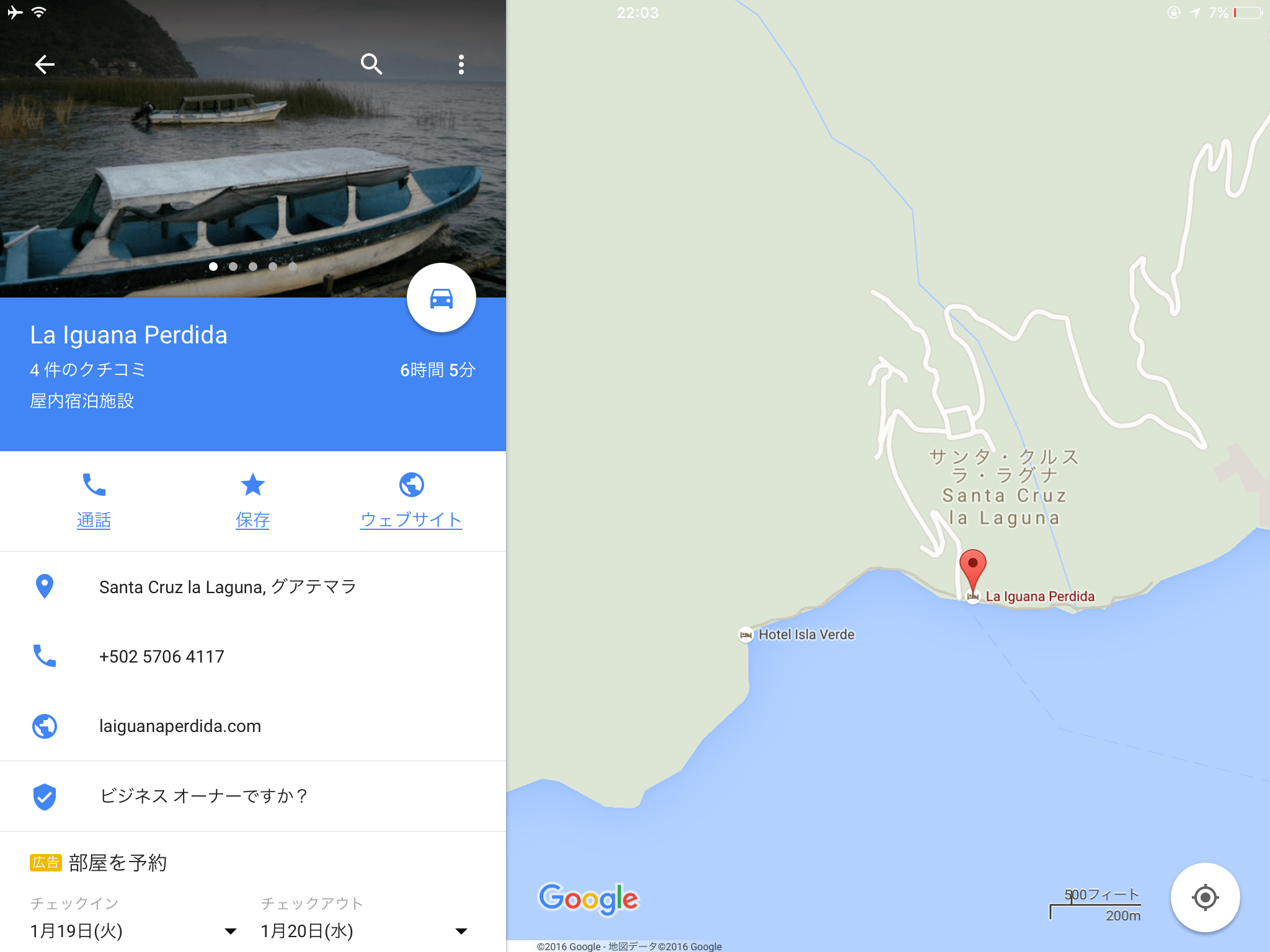This screenshot has height=952, width=1270.
Task: Tap the laiguanaperdida.com website row
Action: 253,726
